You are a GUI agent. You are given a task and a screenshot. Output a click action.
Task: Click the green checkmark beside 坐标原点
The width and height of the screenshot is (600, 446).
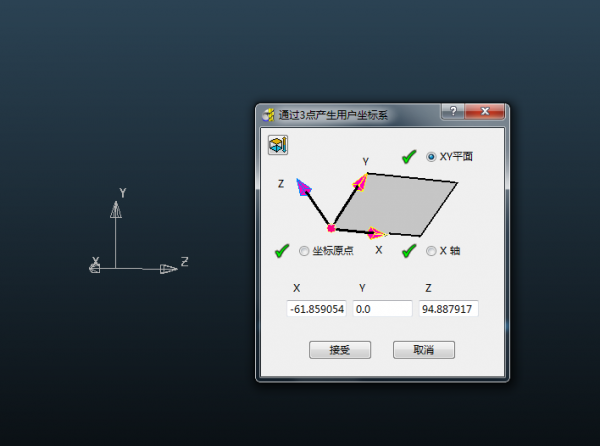point(282,251)
